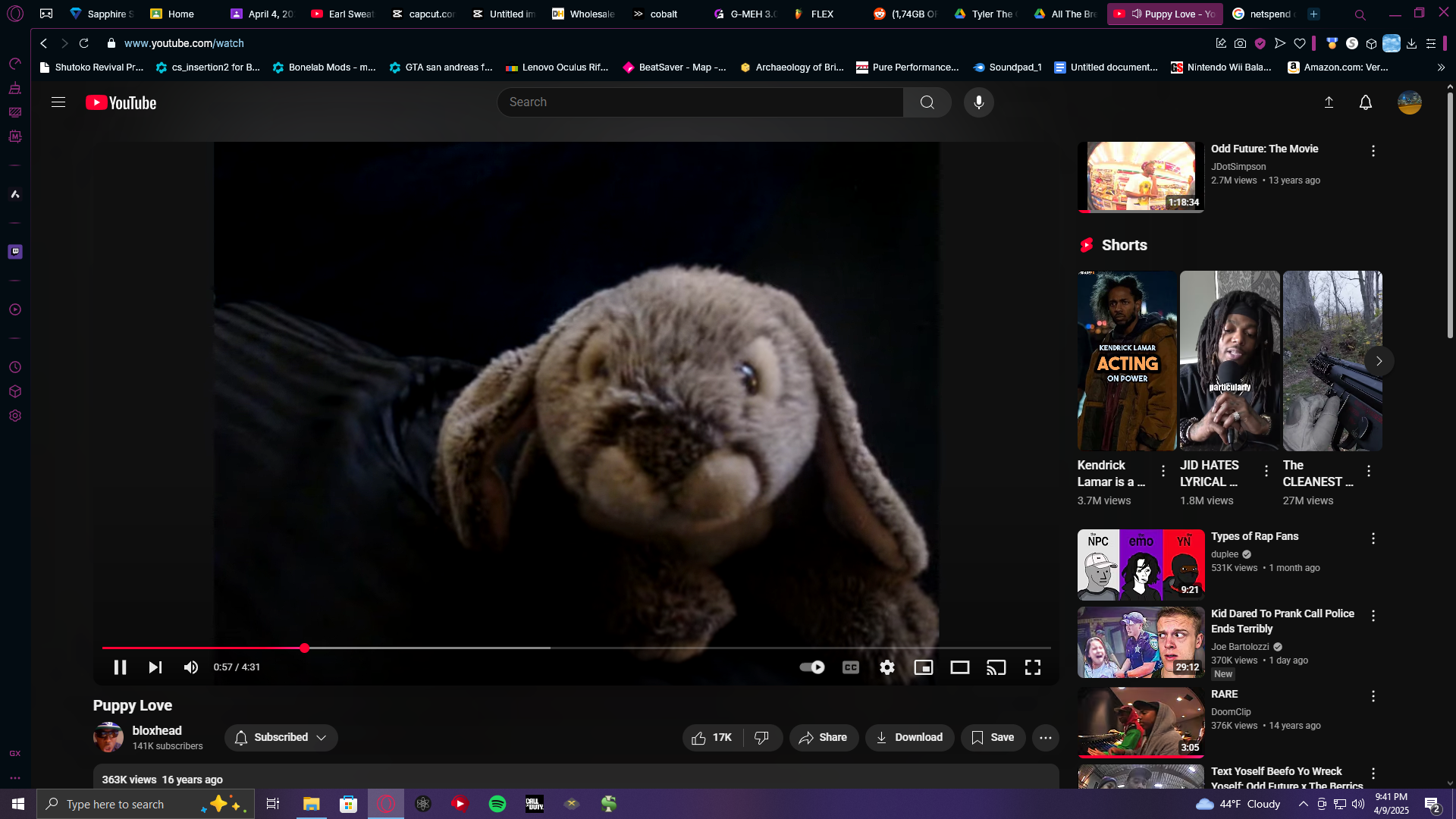Toggle the autoplay switch
1456x819 pixels.
click(812, 667)
